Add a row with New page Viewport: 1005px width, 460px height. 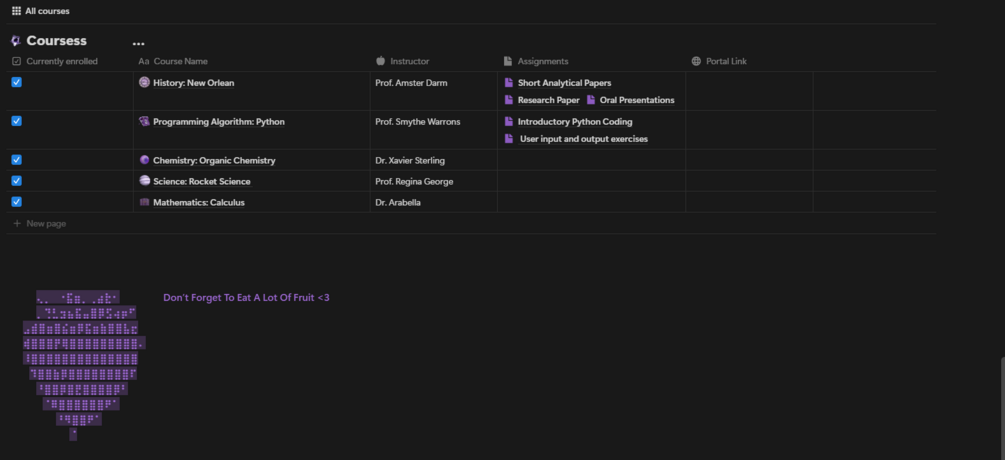[x=45, y=224]
